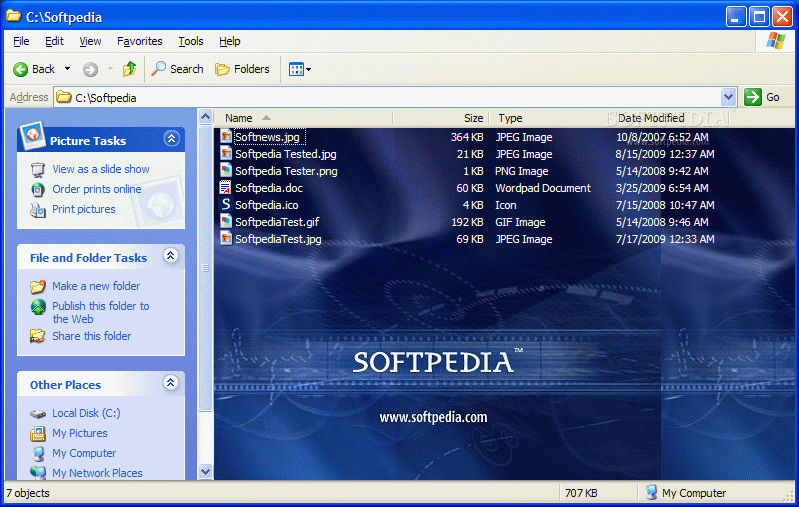Click the Print pictures printer icon
Image resolution: width=799 pixels, height=507 pixels.
[x=38, y=209]
